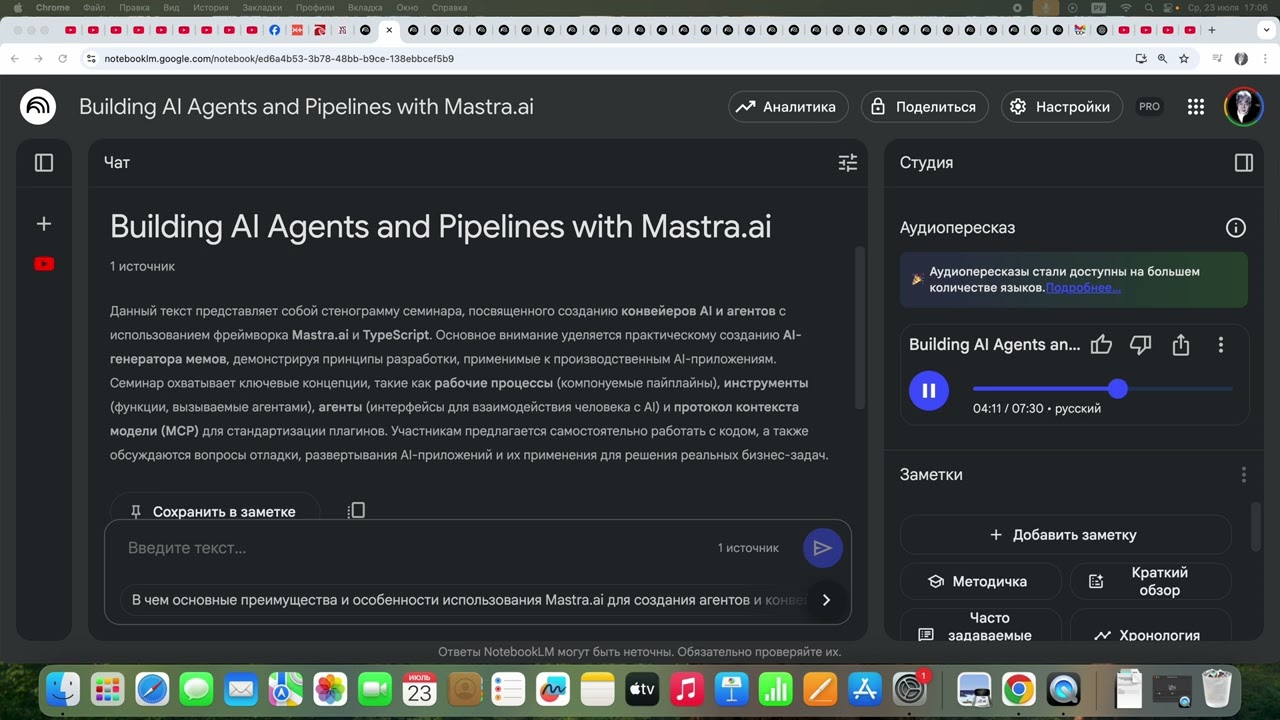The width and height of the screenshot is (1280, 720).
Task: Reload the page in Chrome
Action: click(63, 59)
